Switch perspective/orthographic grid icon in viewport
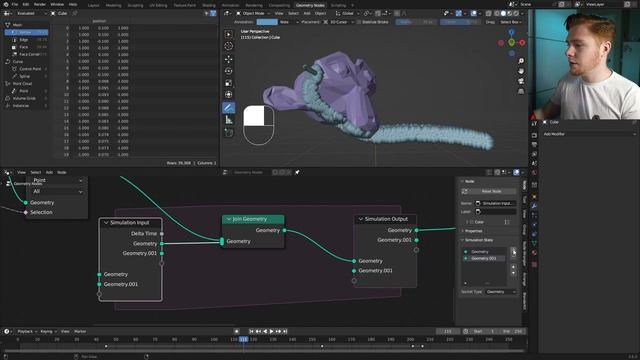 pos(521,91)
